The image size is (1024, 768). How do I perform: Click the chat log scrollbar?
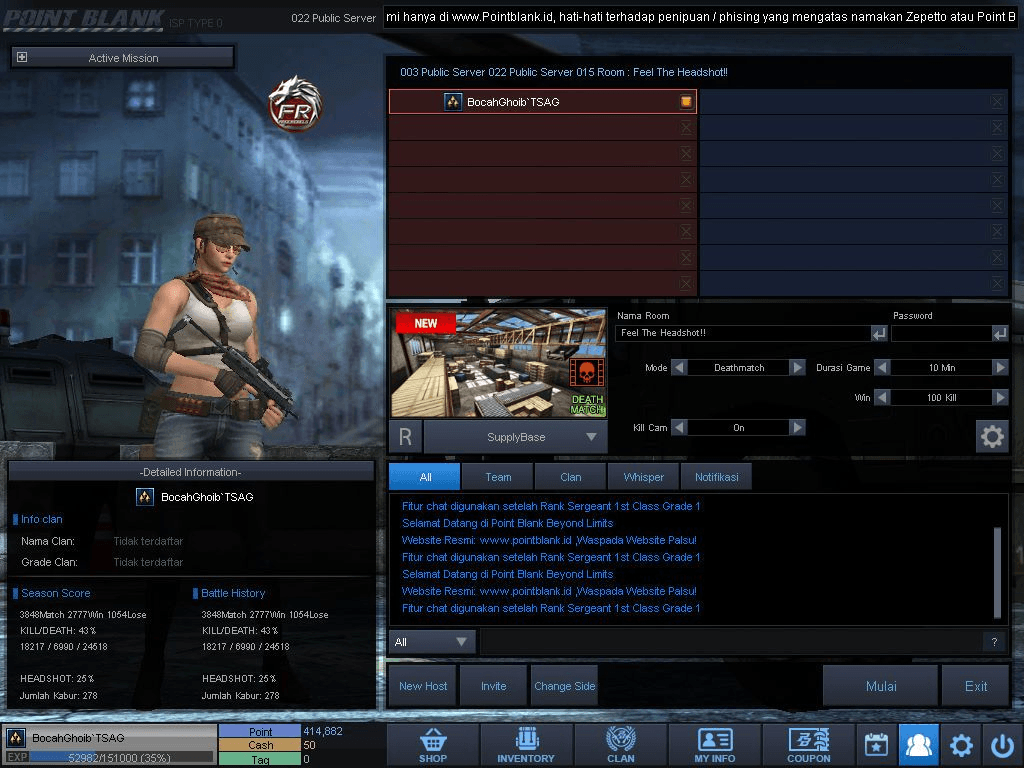click(997, 572)
